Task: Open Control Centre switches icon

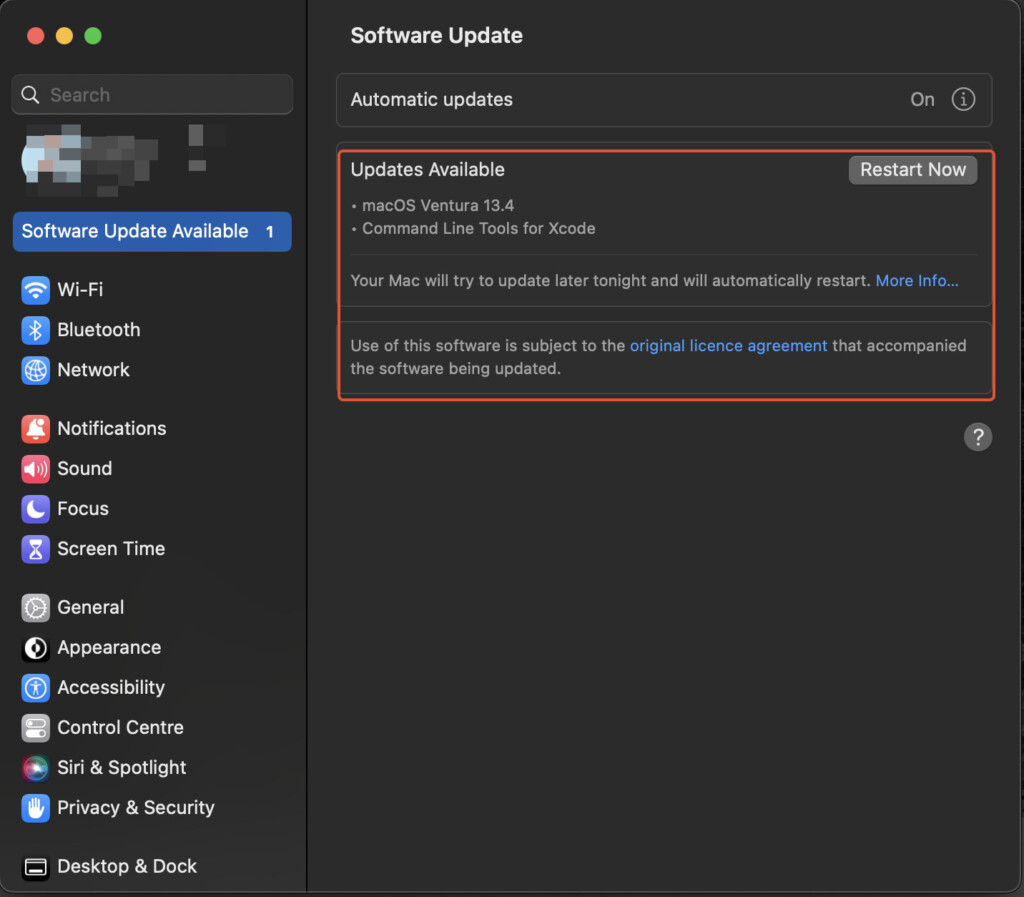Action: point(35,728)
